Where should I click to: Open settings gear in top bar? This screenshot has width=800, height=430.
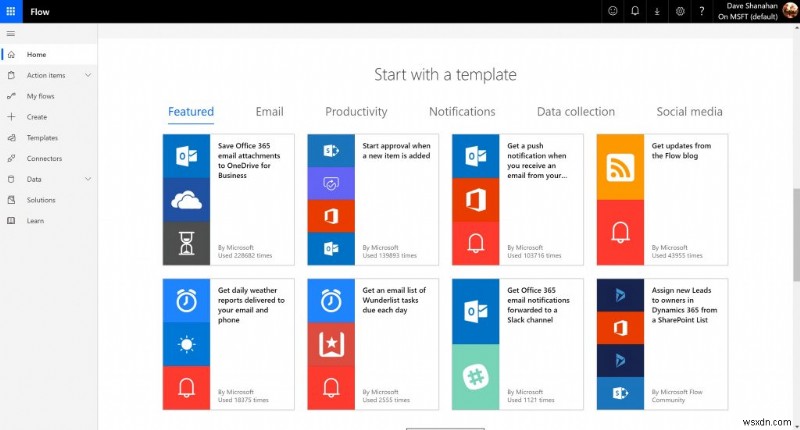(x=680, y=11)
